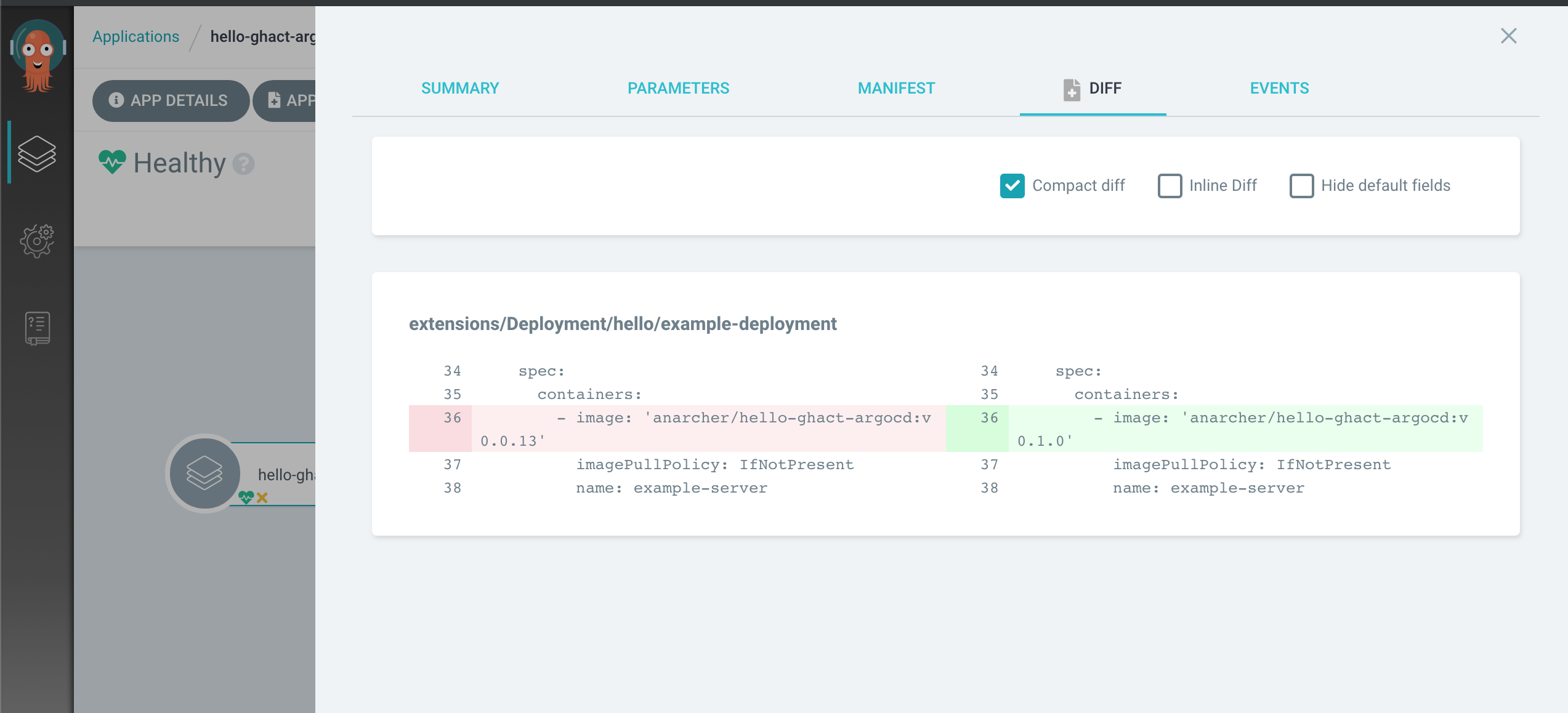Switch to the SUMMARY tab
Image resolution: width=1568 pixels, height=713 pixels.
460,88
